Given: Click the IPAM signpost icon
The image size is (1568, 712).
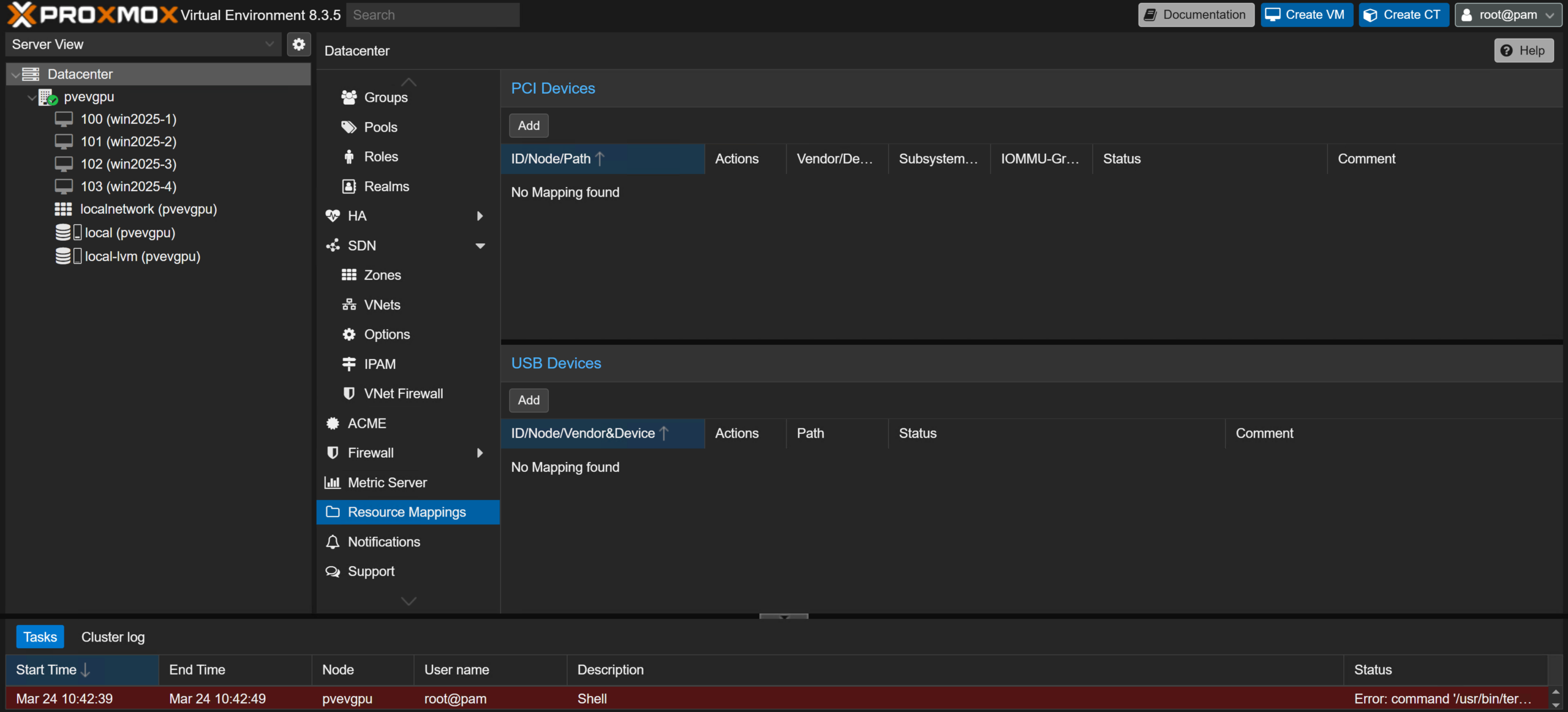Looking at the screenshot, I should (349, 364).
